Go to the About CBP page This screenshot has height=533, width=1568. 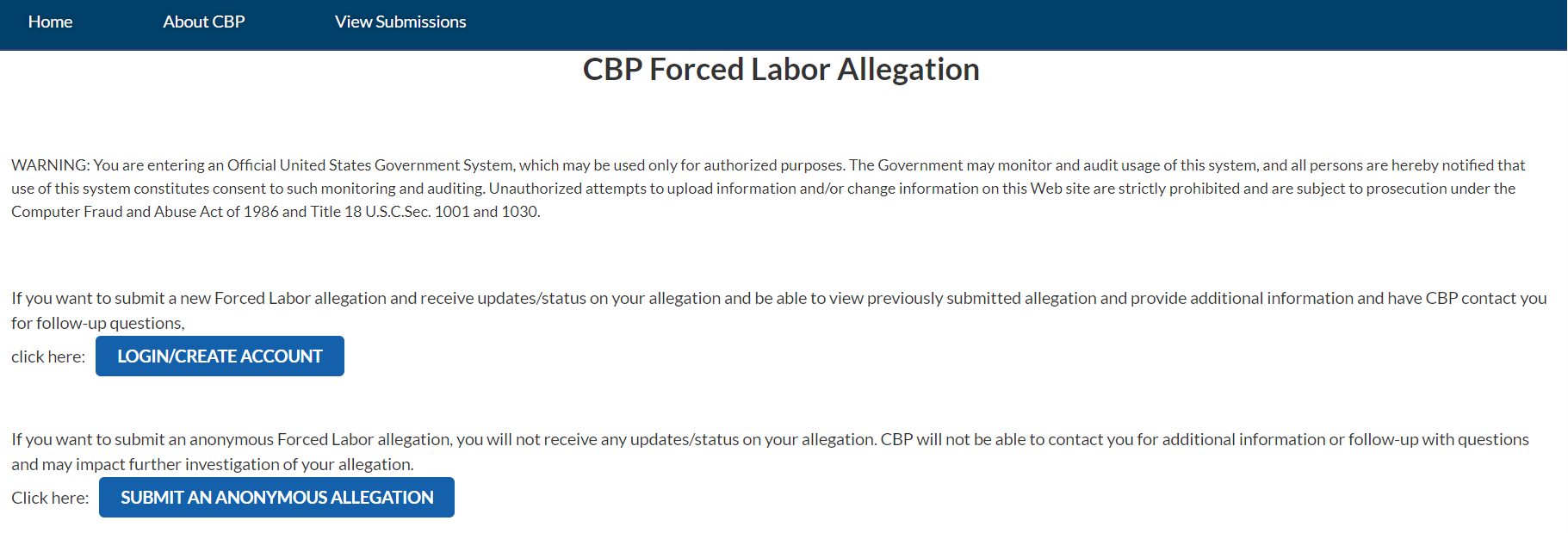coord(204,22)
